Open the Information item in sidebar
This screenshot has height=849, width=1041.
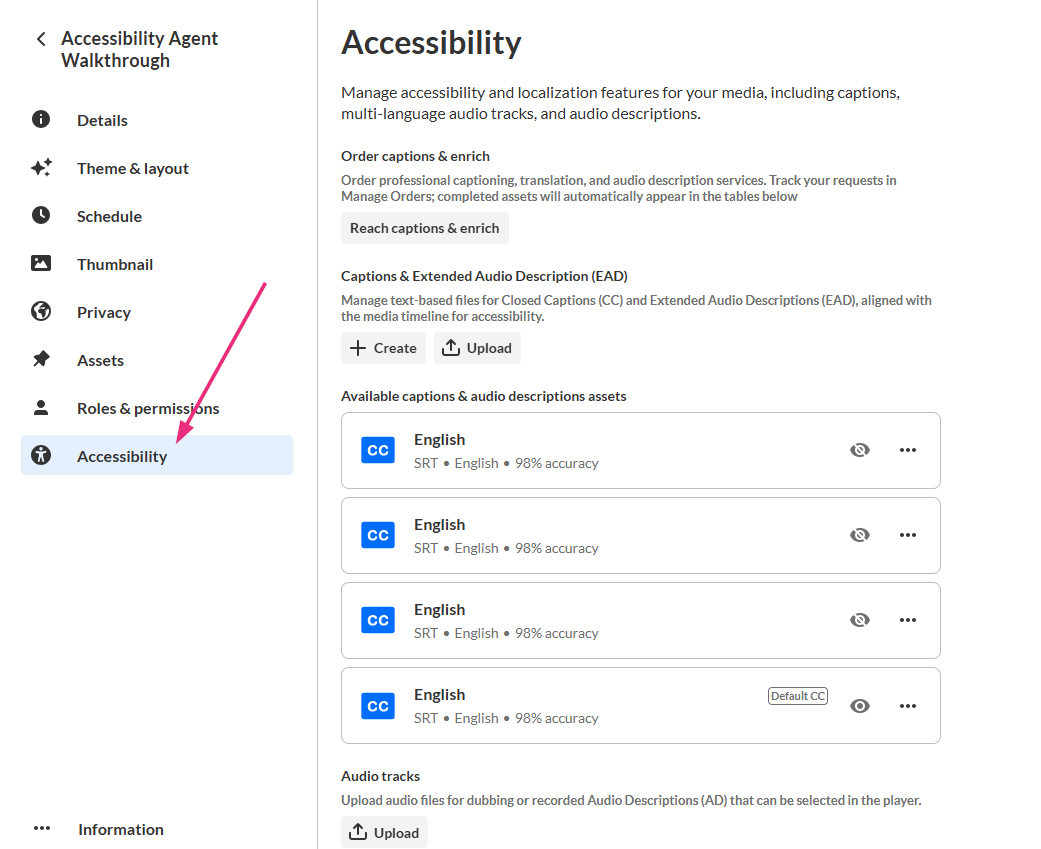120,829
